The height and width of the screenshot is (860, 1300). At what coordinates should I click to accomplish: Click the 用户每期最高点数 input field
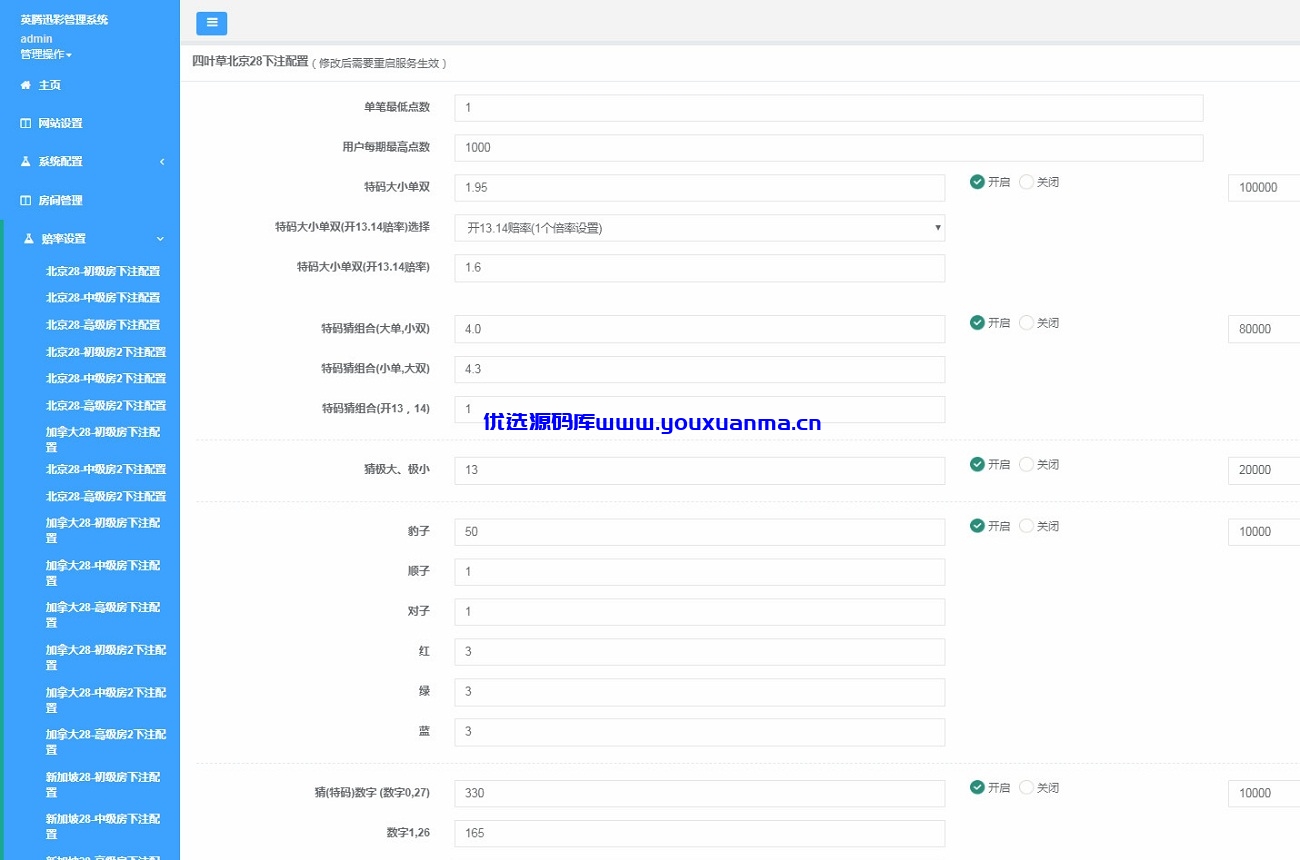pos(829,148)
